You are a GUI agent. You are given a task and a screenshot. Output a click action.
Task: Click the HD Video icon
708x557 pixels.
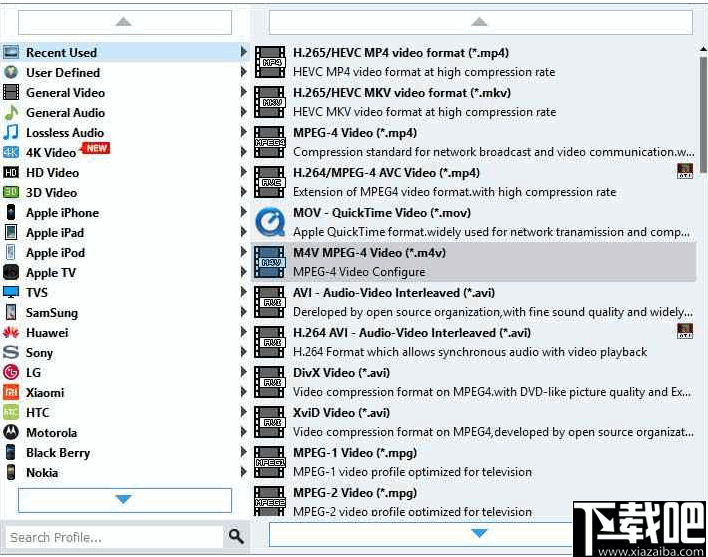coord(11,172)
